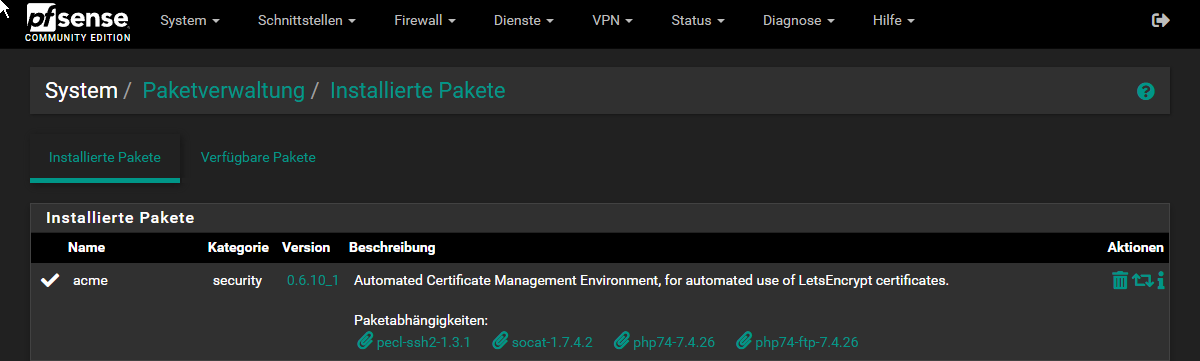Screen dimensions: 1200x361
Task: Switch to the Verfügbare Pakete tab
Action: 258,158
